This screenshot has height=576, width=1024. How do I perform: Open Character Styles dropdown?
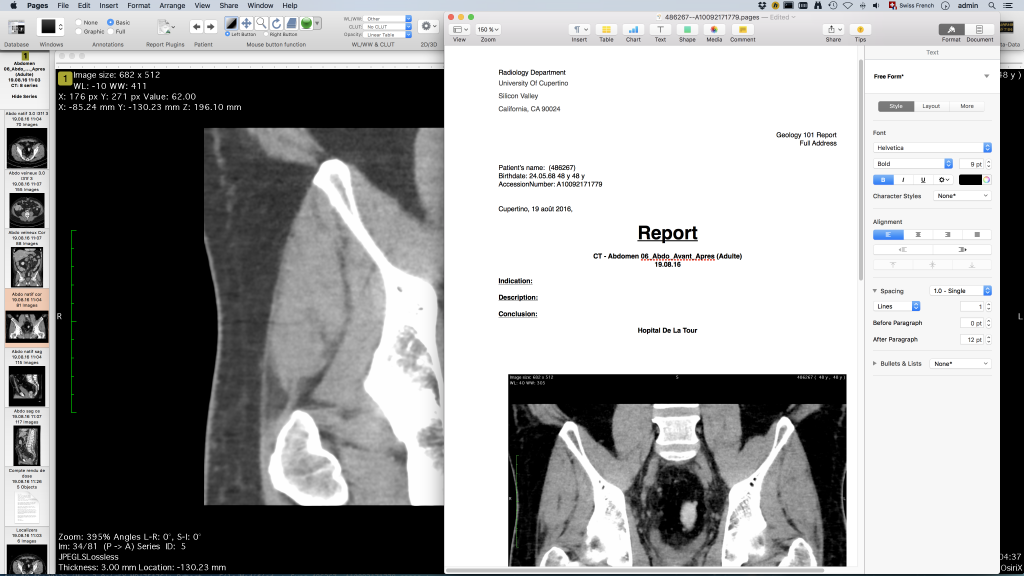pyautogui.click(x=962, y=196)
